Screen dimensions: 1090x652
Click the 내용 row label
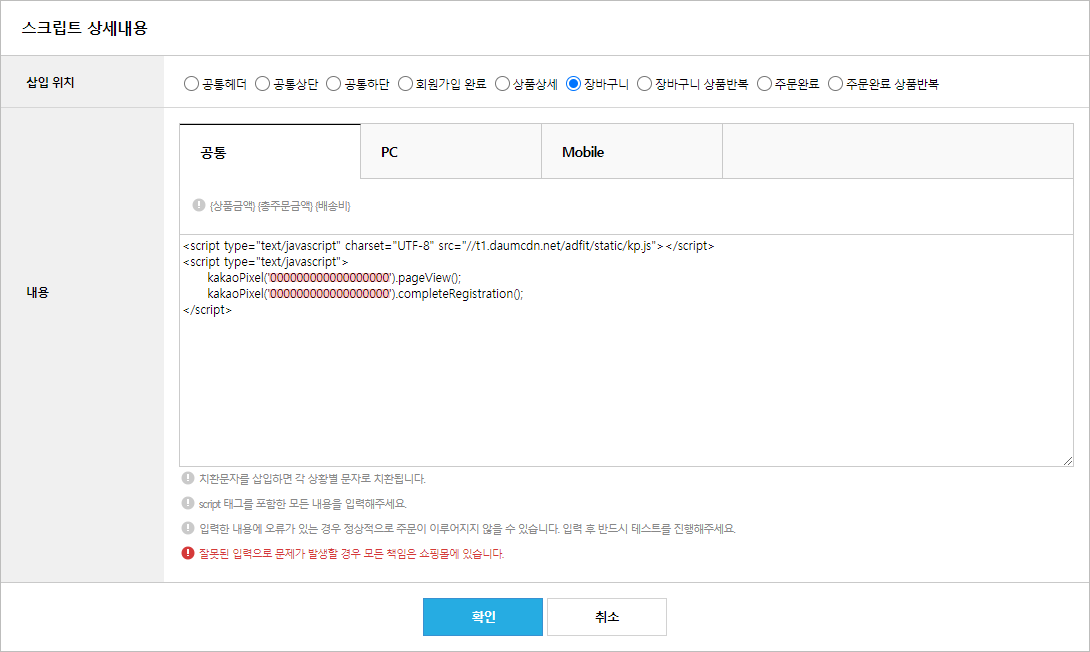coord(38,292)
